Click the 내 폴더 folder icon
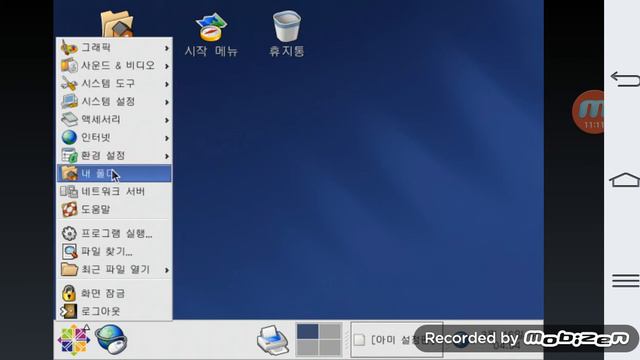The height and width of the screenshot is (360, 640). click(x=69, y=173)
